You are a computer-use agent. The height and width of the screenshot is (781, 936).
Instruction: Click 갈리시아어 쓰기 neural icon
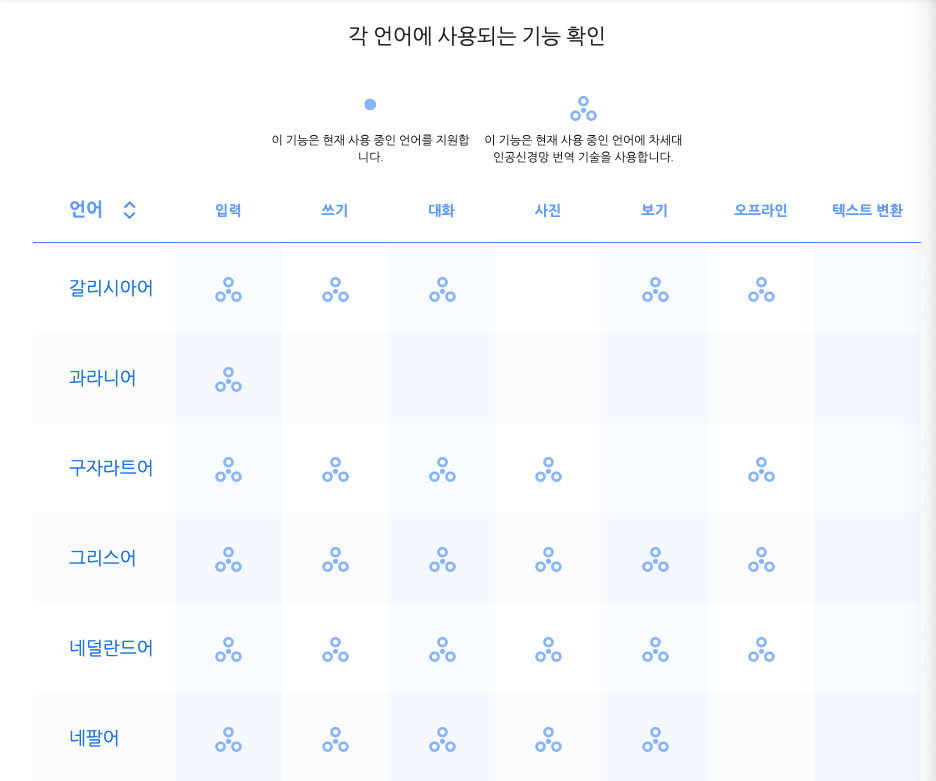[x=335, y=290]
